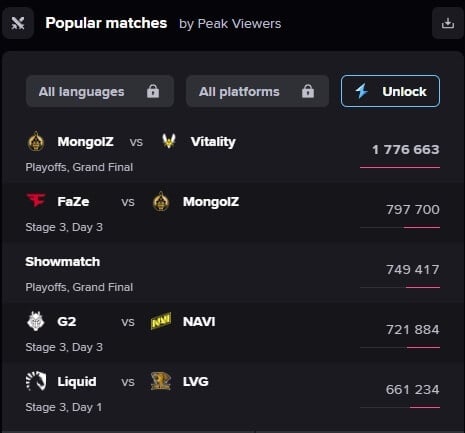Click the MongolZ logo in Grand Final row
The width and height of the screenshot is (465, 433).
pos(36,141)
